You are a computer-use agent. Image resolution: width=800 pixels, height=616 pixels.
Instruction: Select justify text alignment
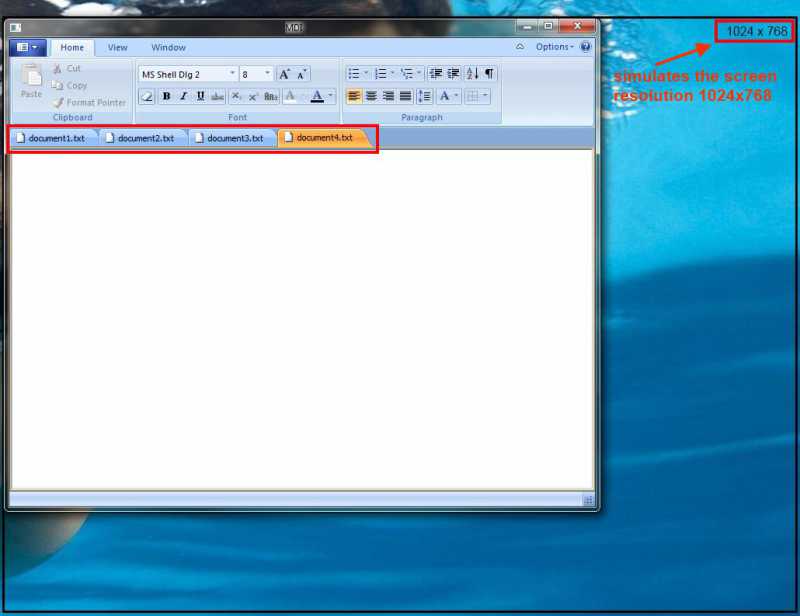coord(405,97)
